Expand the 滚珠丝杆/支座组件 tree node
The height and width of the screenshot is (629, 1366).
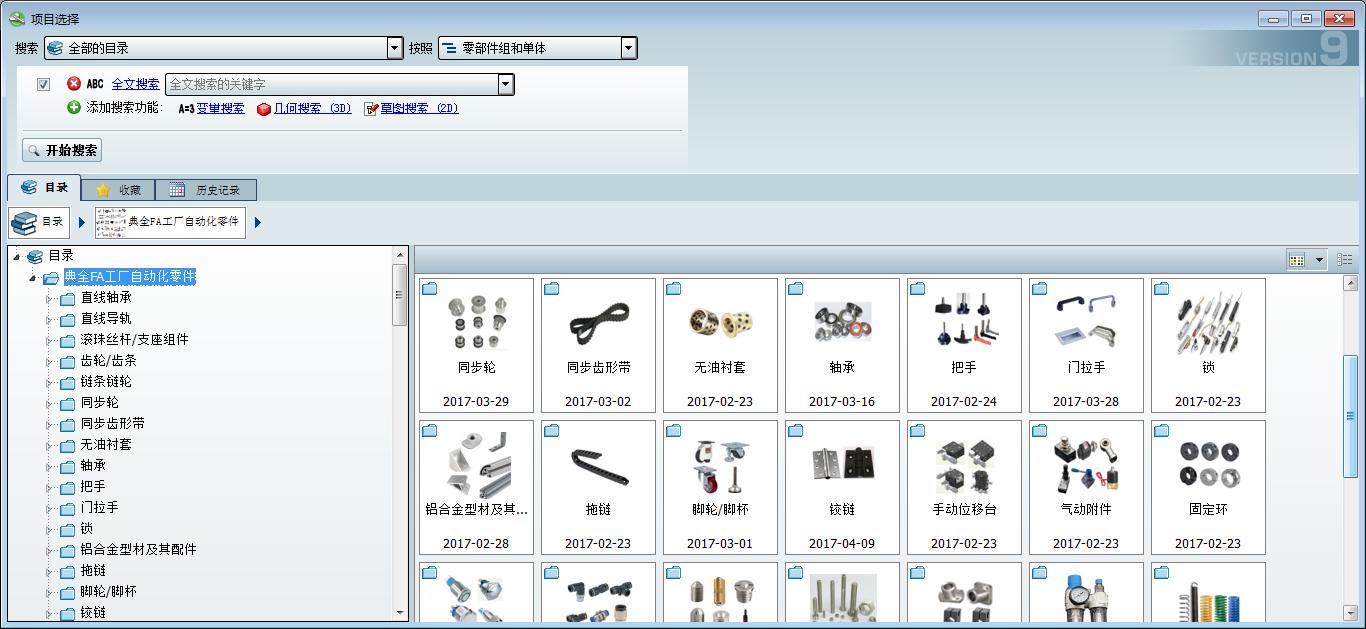point(48,340)
